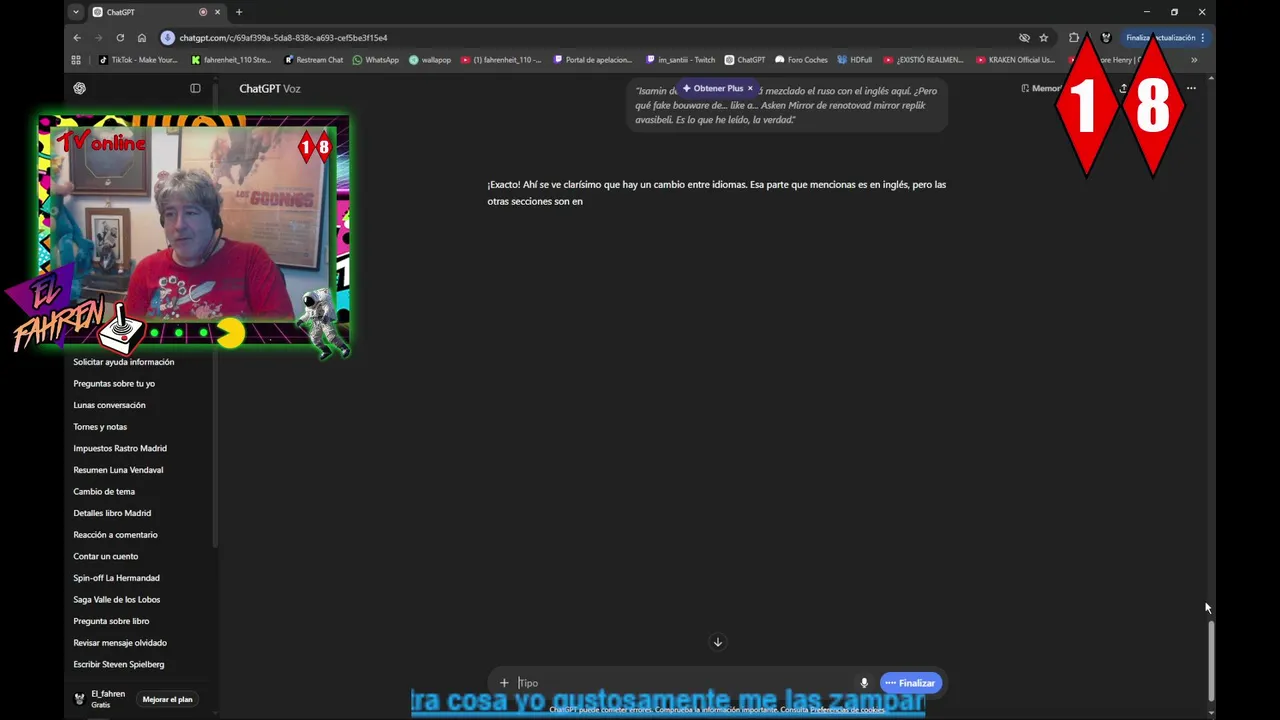
Task: Open ChatGPT Voz model selector
Action: (x=269, y=89)
